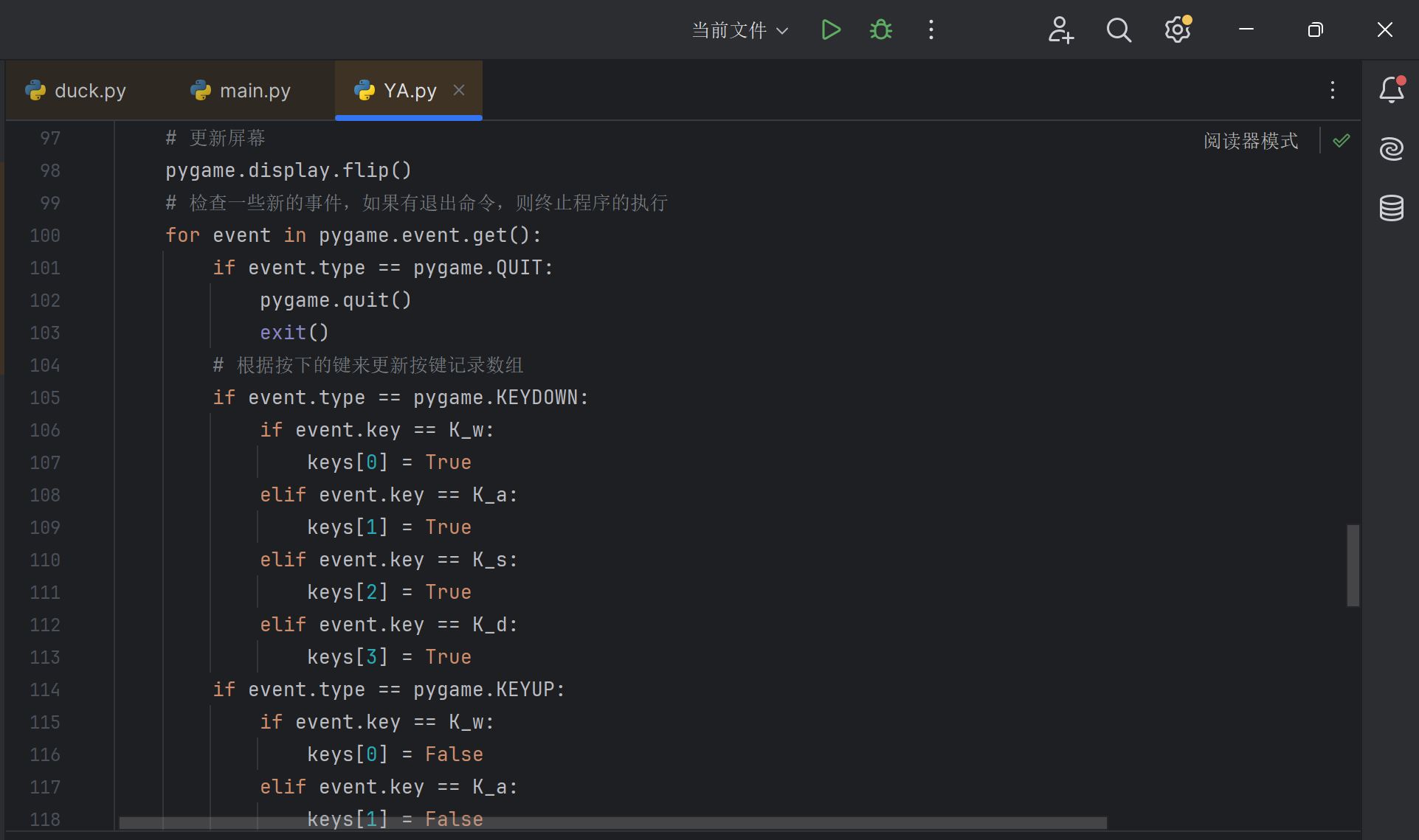The height and width of the screenshot is (840, 1419).
Task: Open IDE settings gear
Action: [1178, 29]
